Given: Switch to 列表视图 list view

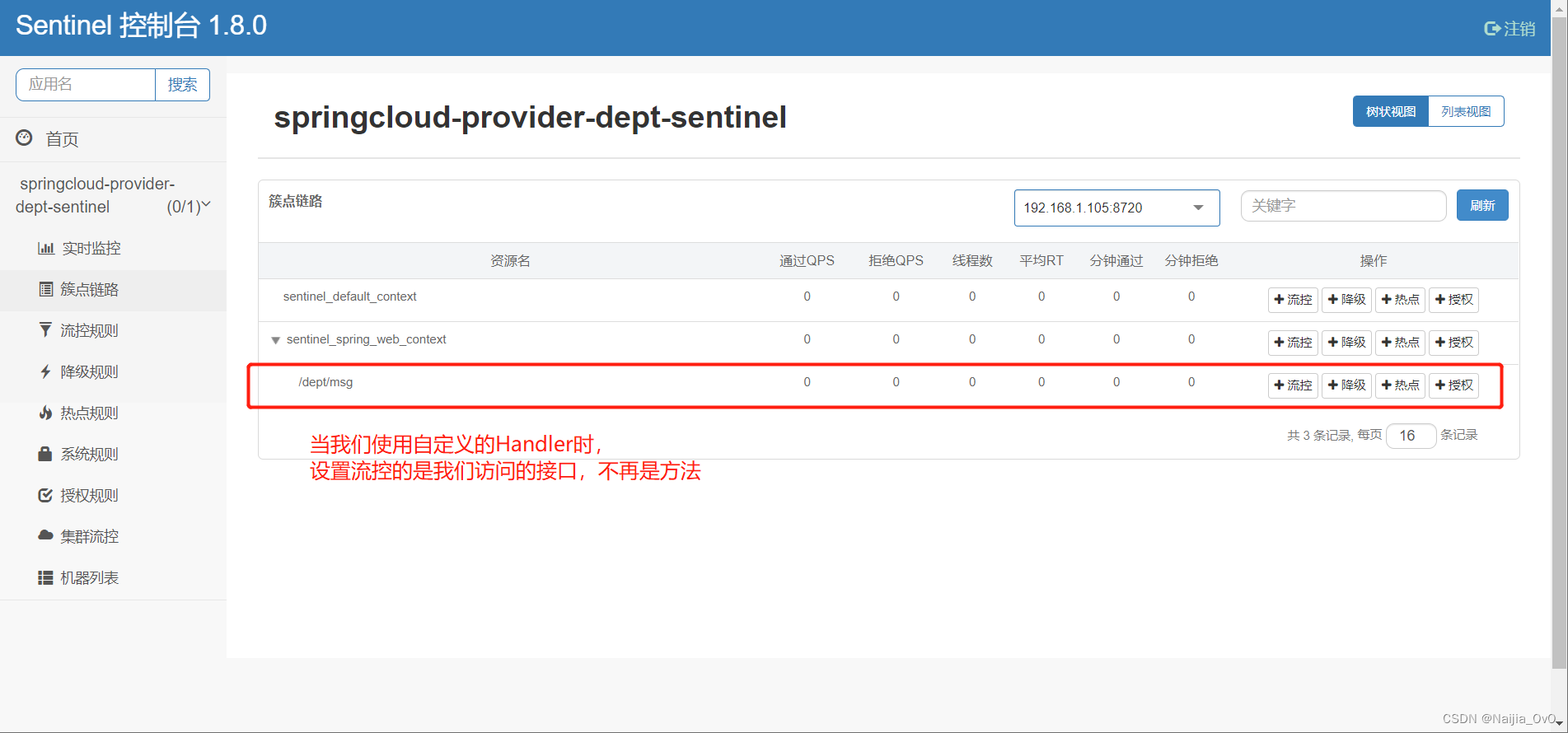Looking at the screenshot, I should [1466, 111].
